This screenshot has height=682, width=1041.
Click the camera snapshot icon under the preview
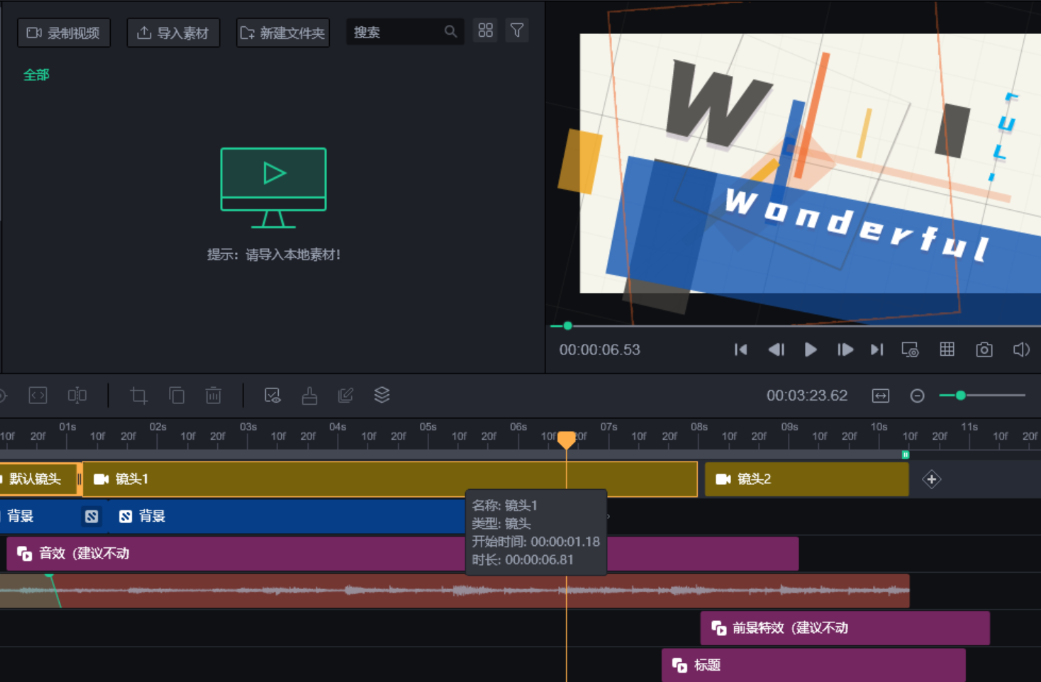pyautogui.click(x=984, y=349)
